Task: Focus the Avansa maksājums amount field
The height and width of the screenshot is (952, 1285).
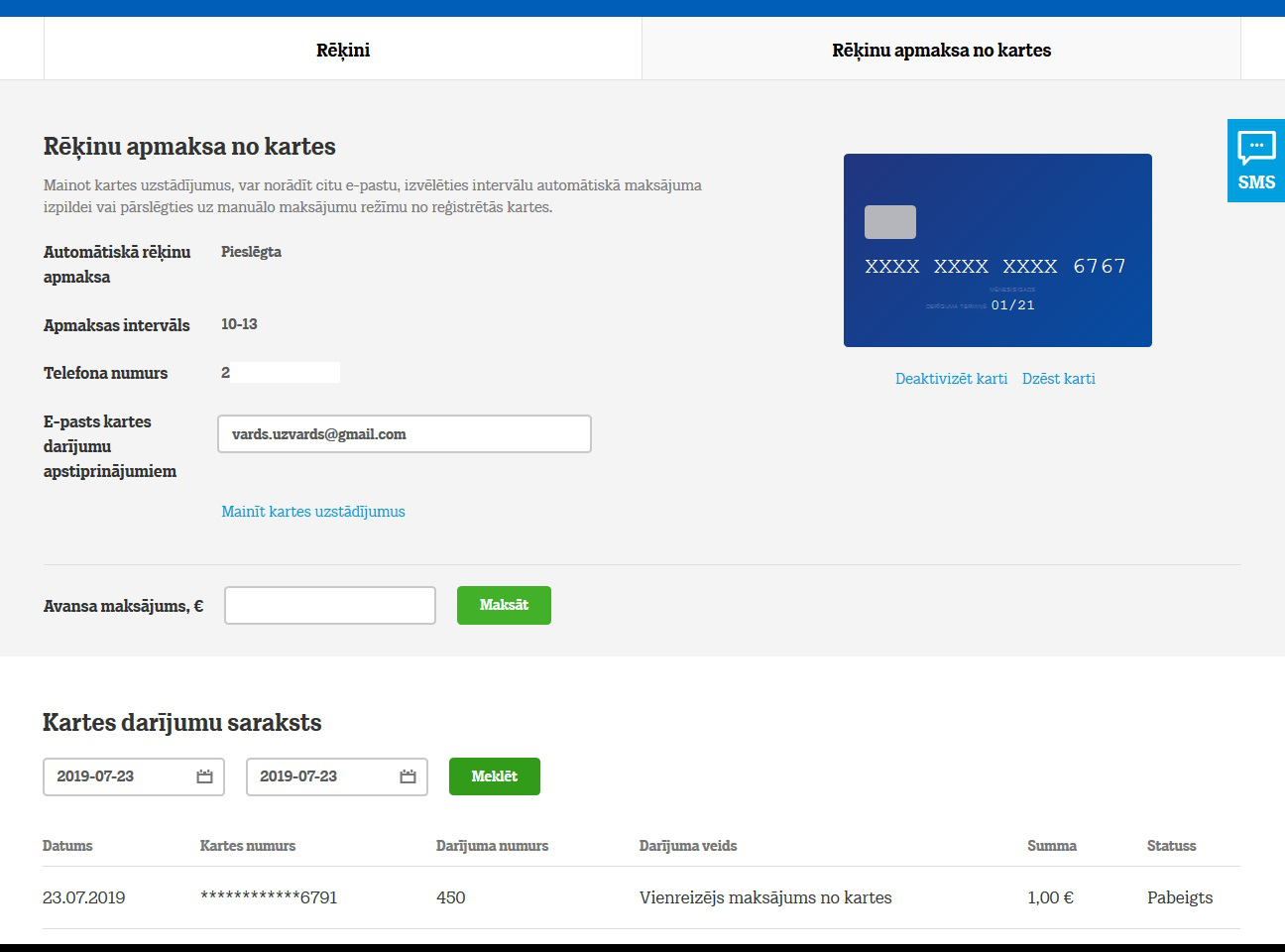Action: pos(330,606)
